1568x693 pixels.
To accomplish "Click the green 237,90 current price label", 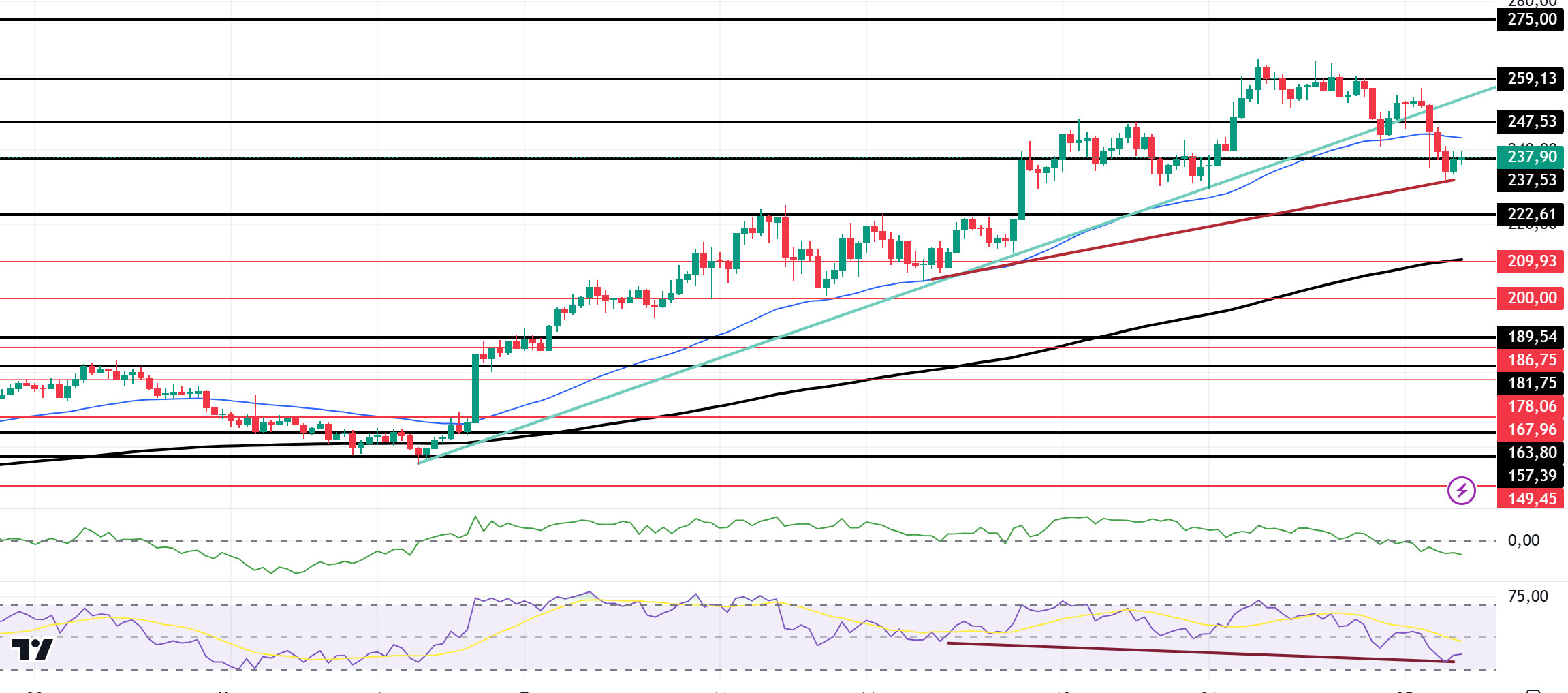I will click(1530, 157).
